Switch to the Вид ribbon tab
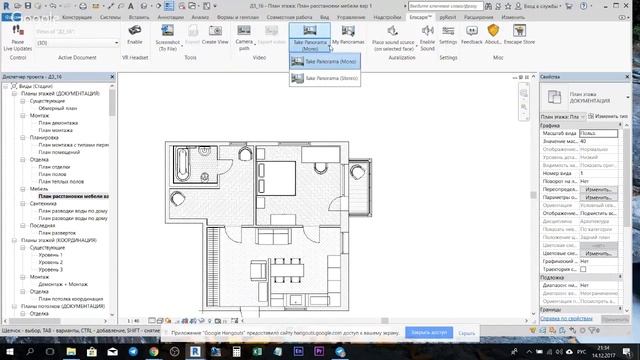Screen dimensions: 640x360 click(324, 17)
